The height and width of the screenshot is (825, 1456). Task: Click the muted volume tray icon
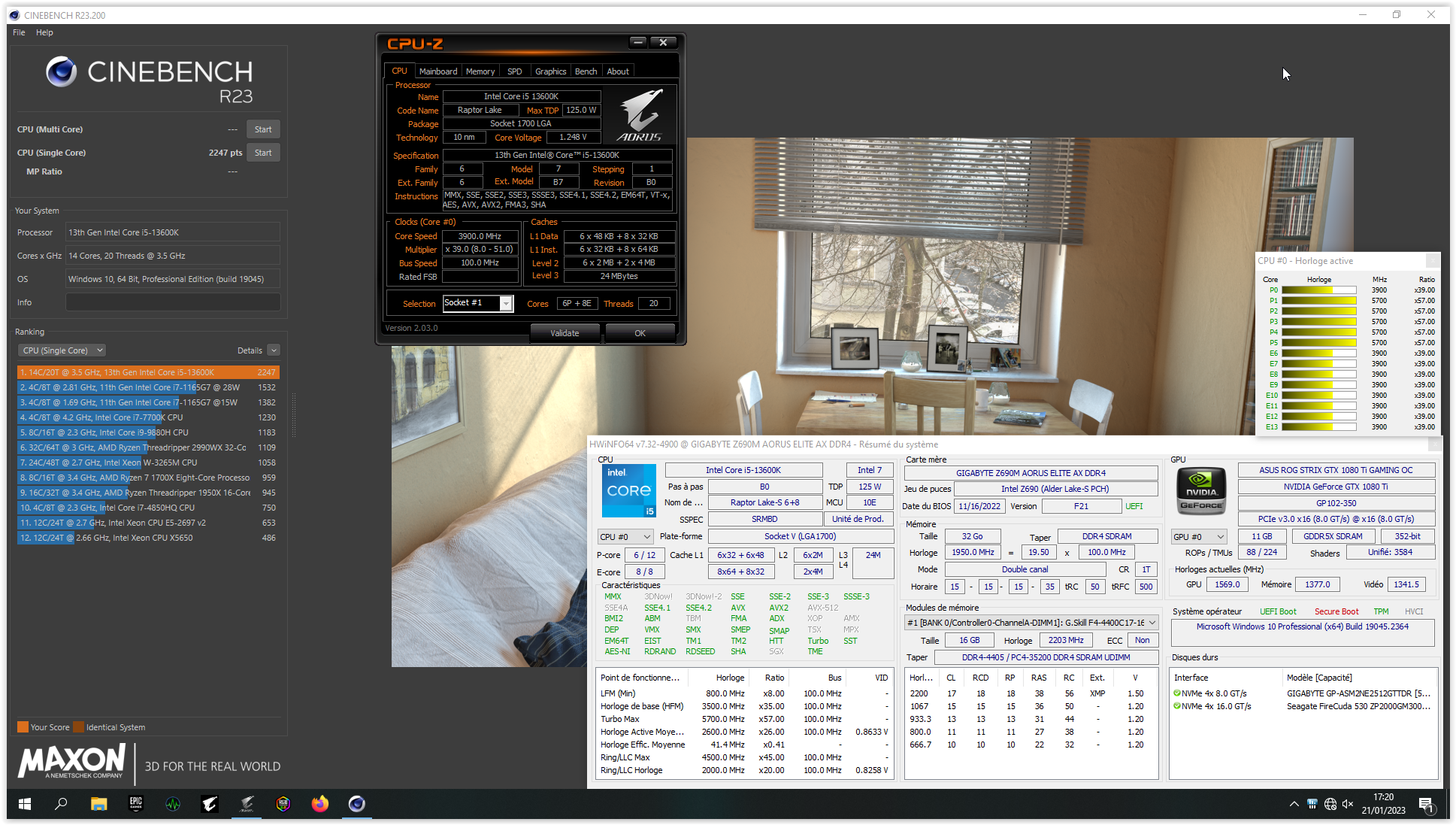tap(1348, 804)
